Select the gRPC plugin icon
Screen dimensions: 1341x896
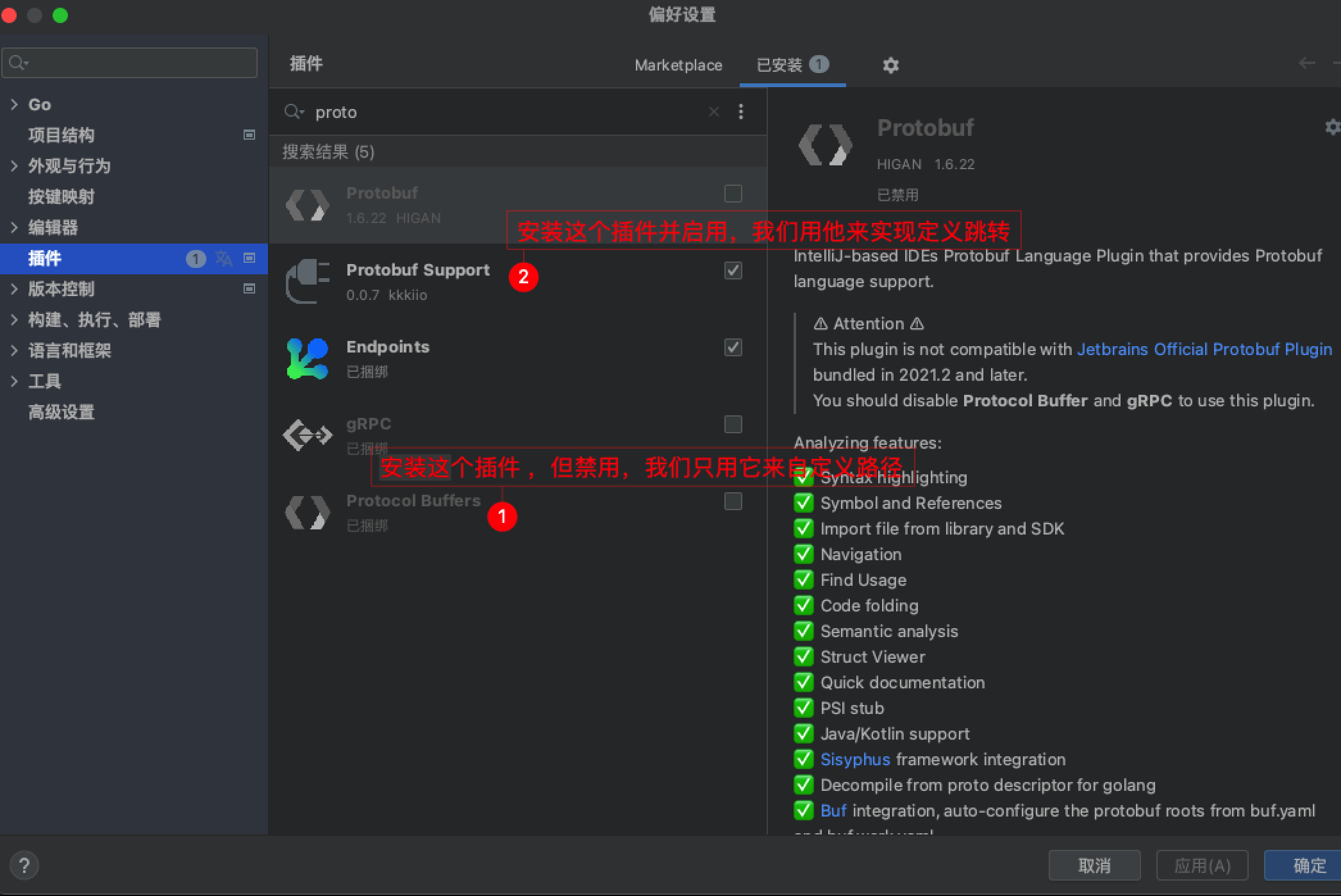point(308,435)
